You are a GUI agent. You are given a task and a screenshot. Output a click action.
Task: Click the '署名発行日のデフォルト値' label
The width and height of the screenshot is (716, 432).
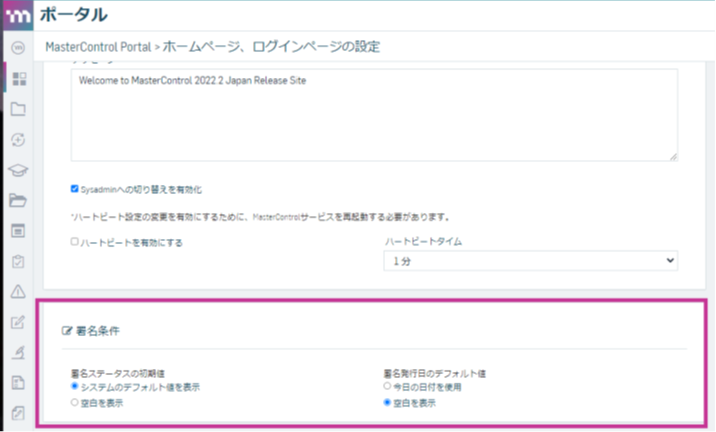(x=435, y=374)
